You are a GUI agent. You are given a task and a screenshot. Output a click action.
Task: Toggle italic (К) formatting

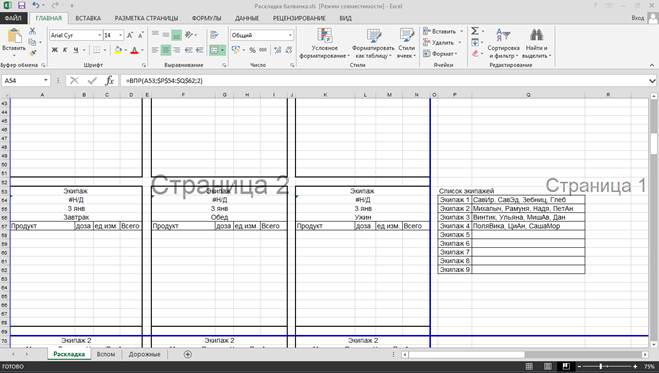(x=65, y=50)
